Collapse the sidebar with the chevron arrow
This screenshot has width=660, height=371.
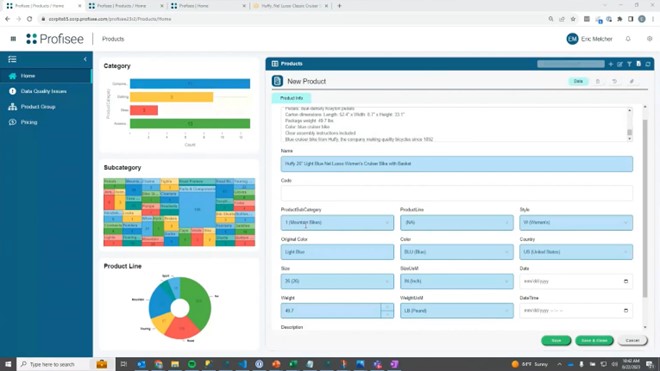click(x=85, y=59)
